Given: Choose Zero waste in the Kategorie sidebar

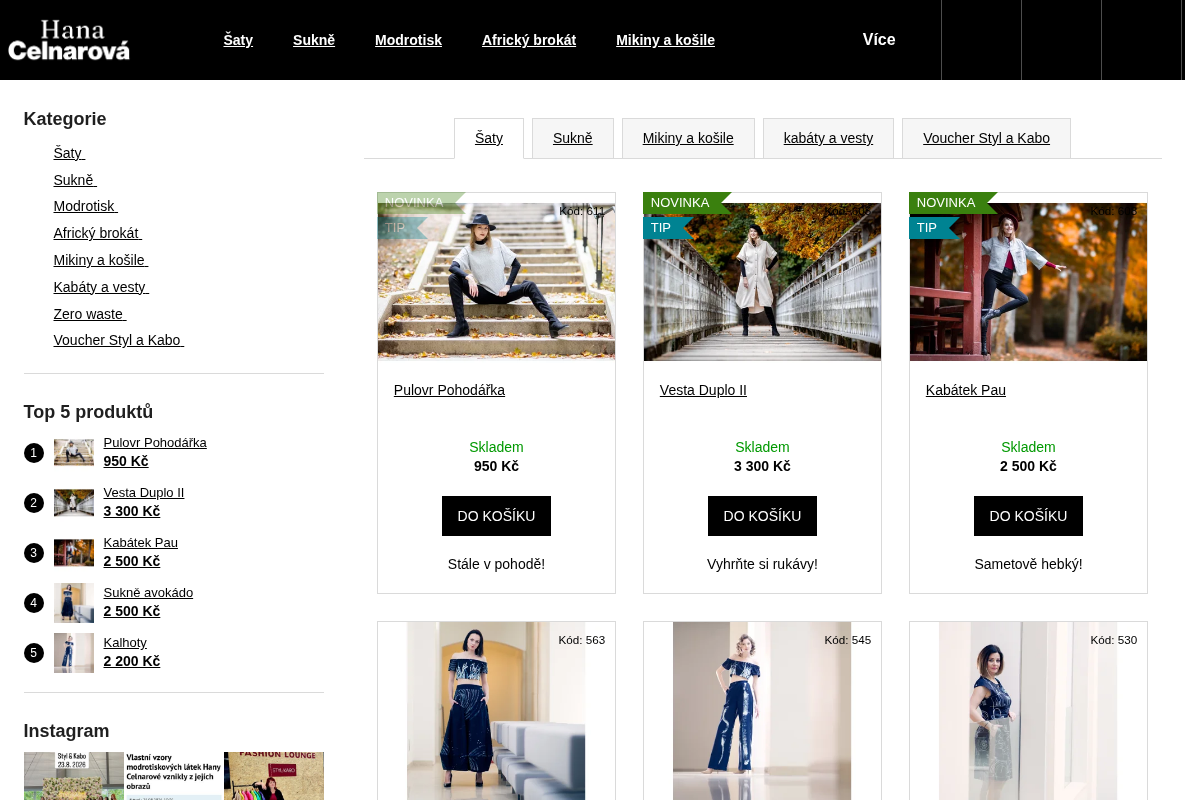Looking at the screenshot, I should tap(90, 314).
